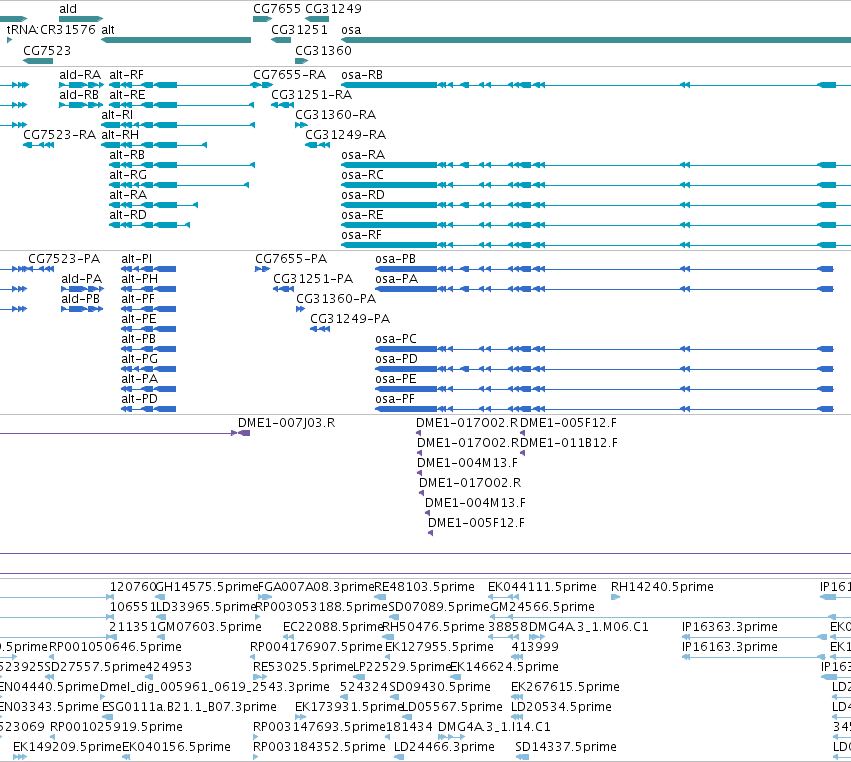Select the CG31249-RA transcript label
This screenshot has width=851, height=762.
tap(346, 135)
